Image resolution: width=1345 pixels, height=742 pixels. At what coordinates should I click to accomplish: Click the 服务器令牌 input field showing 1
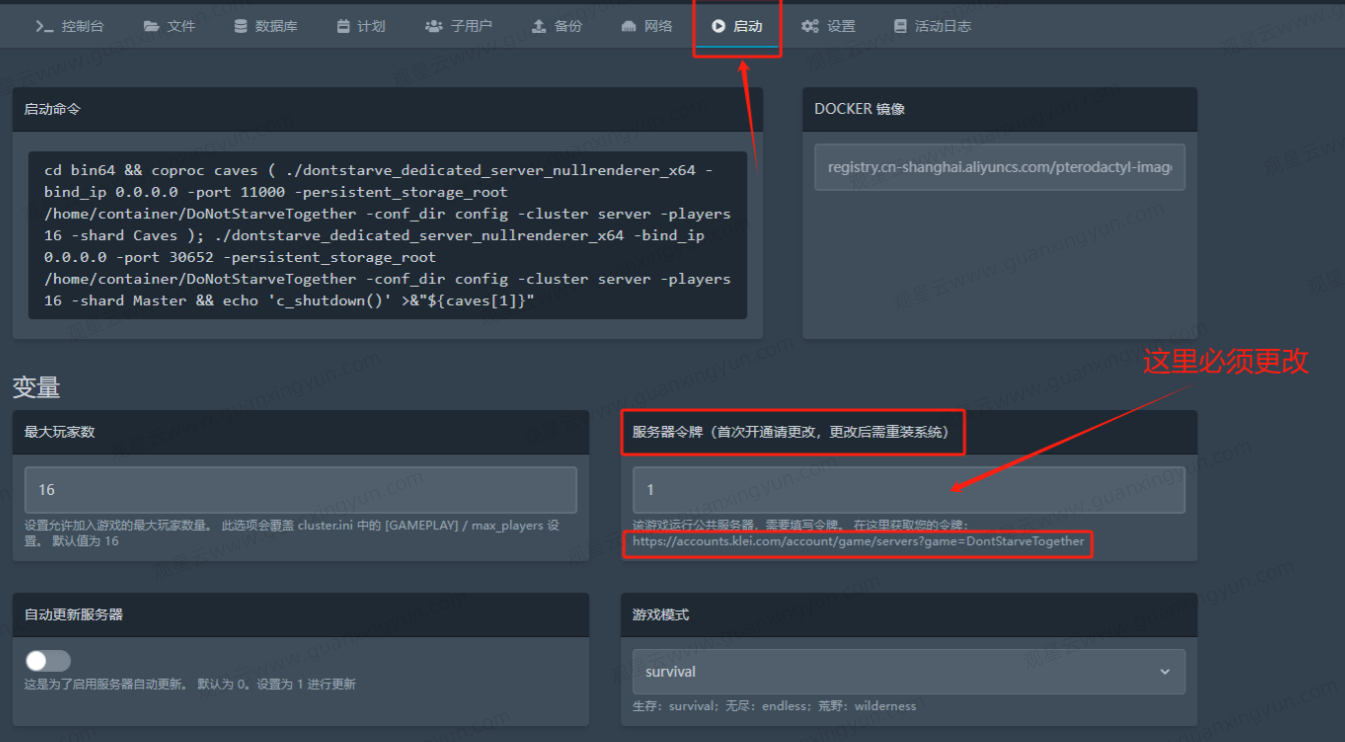[908, 490]
